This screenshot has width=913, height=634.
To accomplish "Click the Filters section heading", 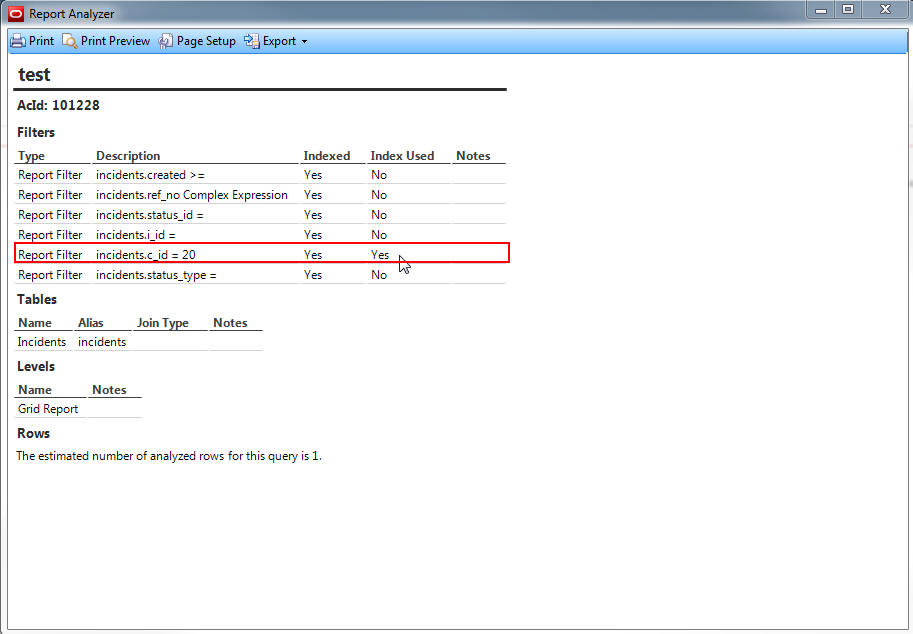I will click(x=36, y=132).
